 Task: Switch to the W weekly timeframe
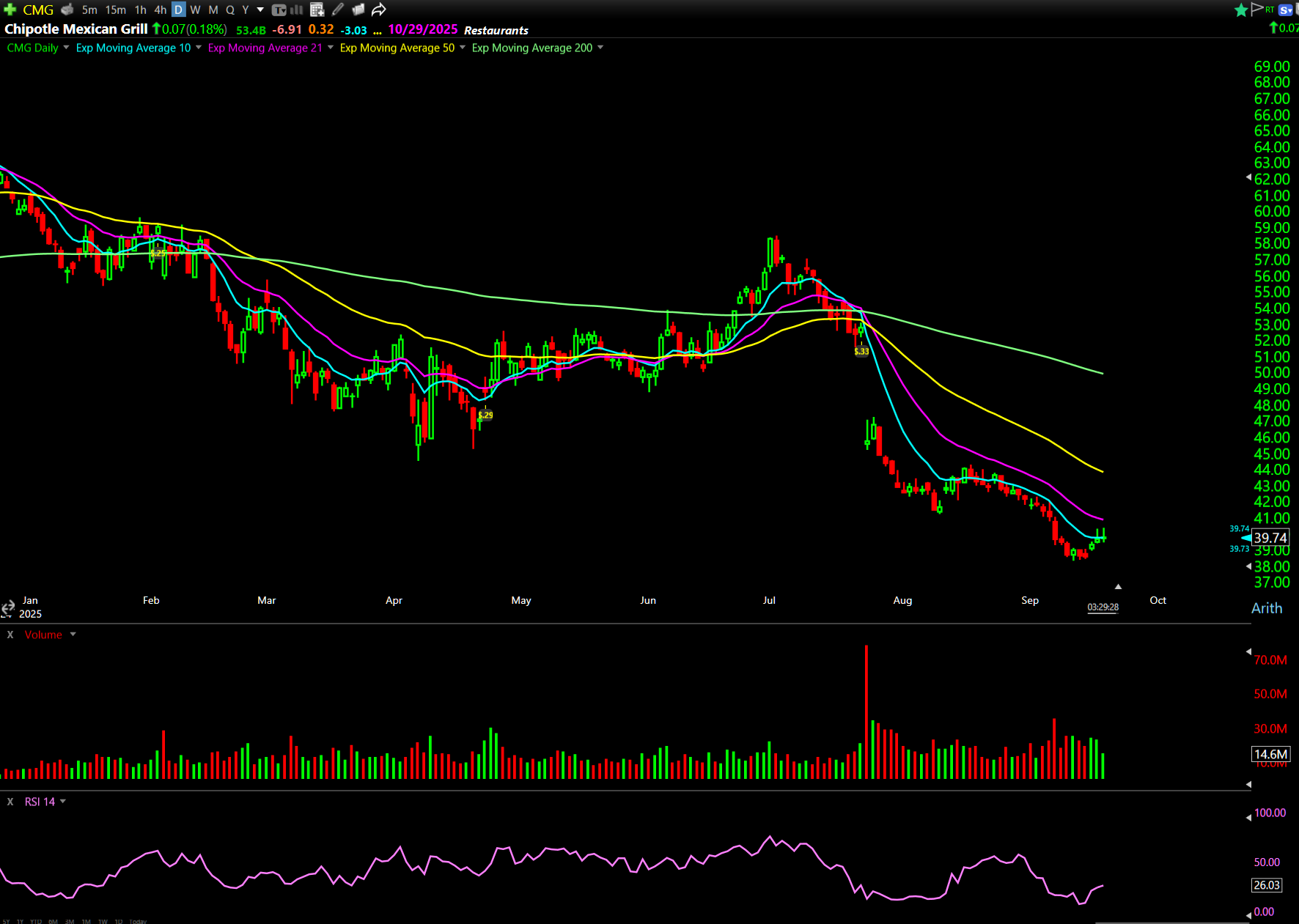point(195,10)
